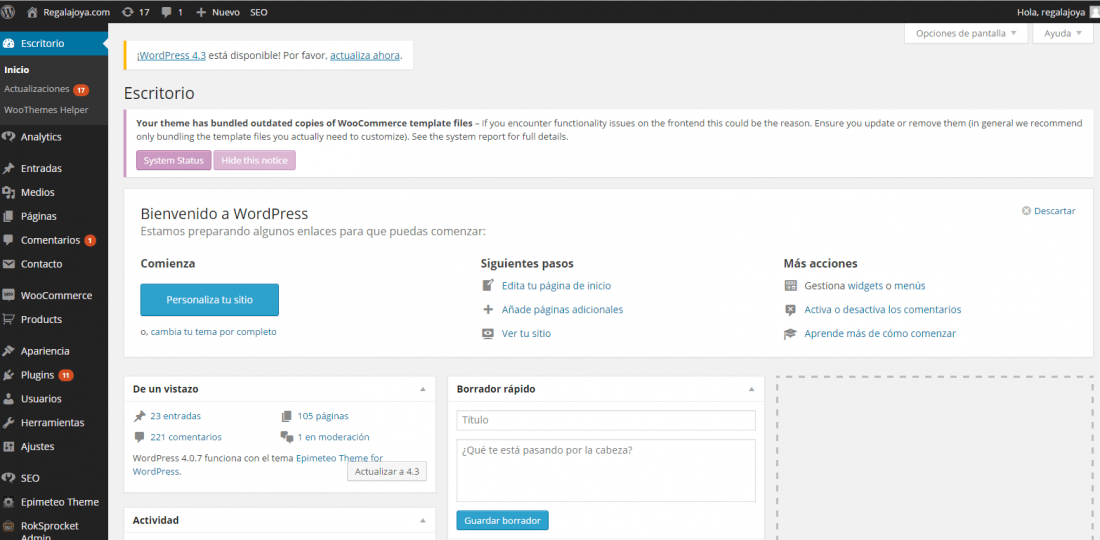Open the 221 comentarios link
This screenshot has width=1100, height=540.
(186, 437)
